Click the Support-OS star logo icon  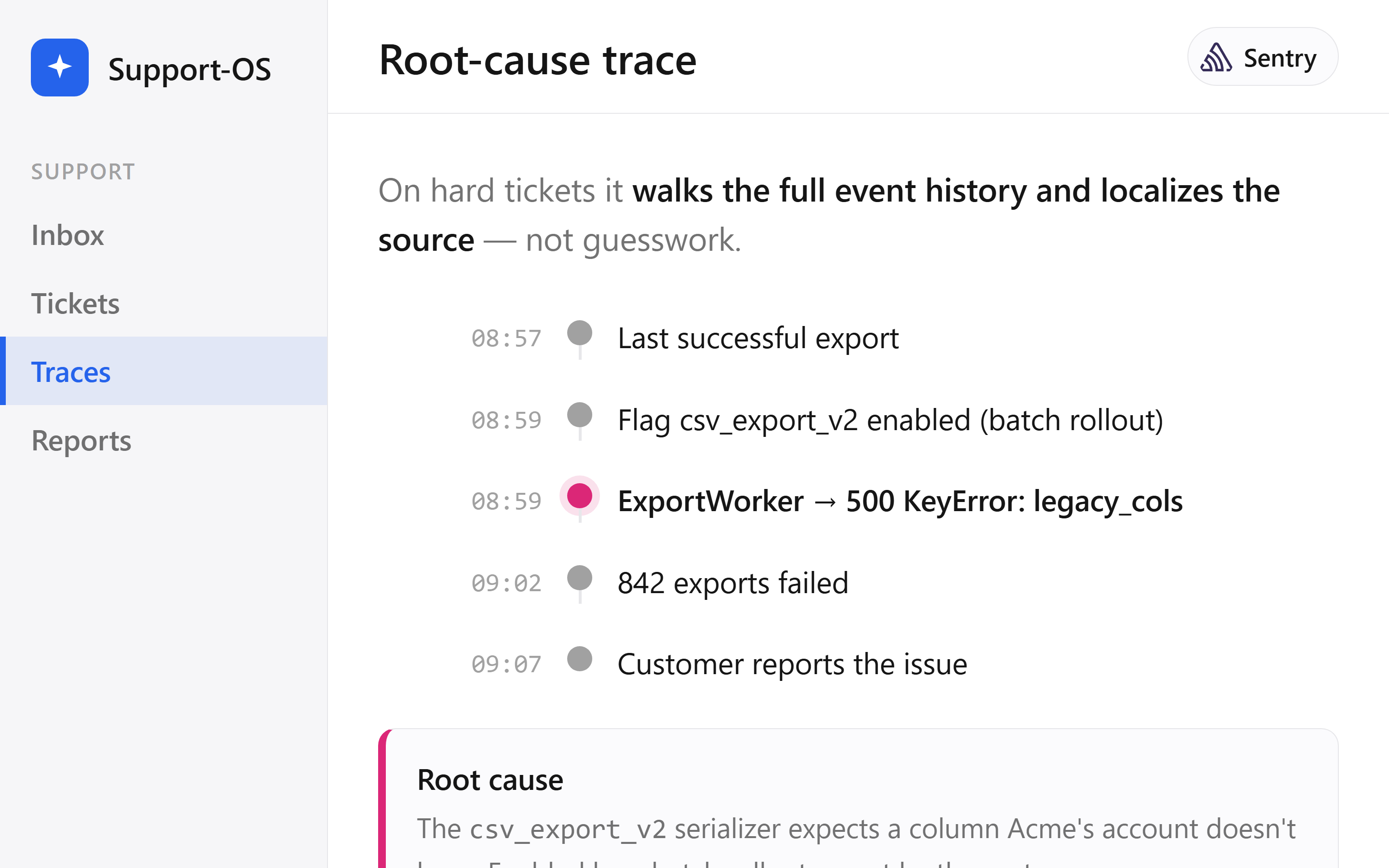(x=60, y=67)
